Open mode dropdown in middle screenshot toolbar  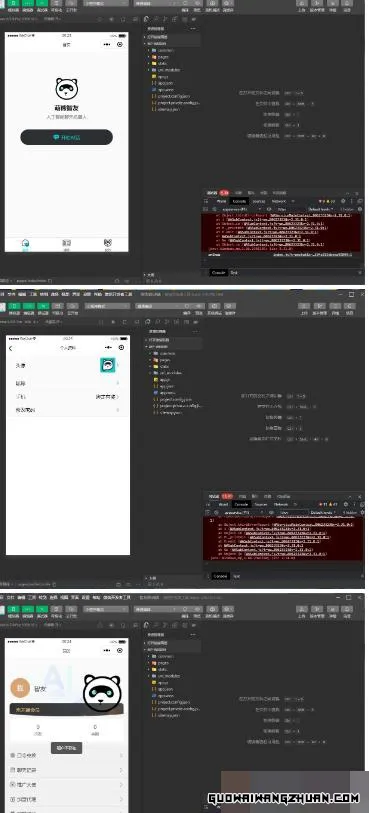(x=107, y=306)
